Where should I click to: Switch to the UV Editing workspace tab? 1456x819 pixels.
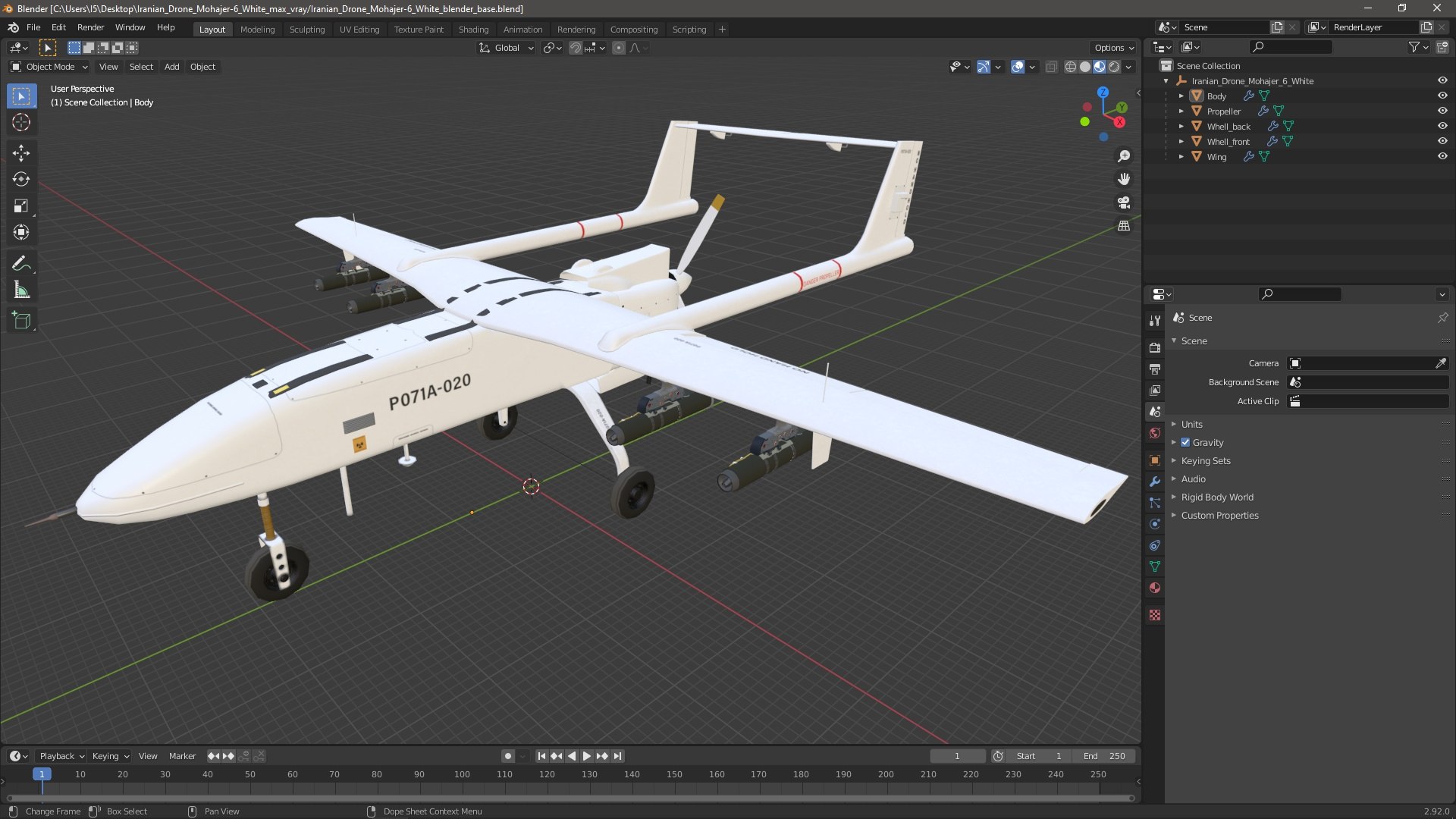[359, 30]
